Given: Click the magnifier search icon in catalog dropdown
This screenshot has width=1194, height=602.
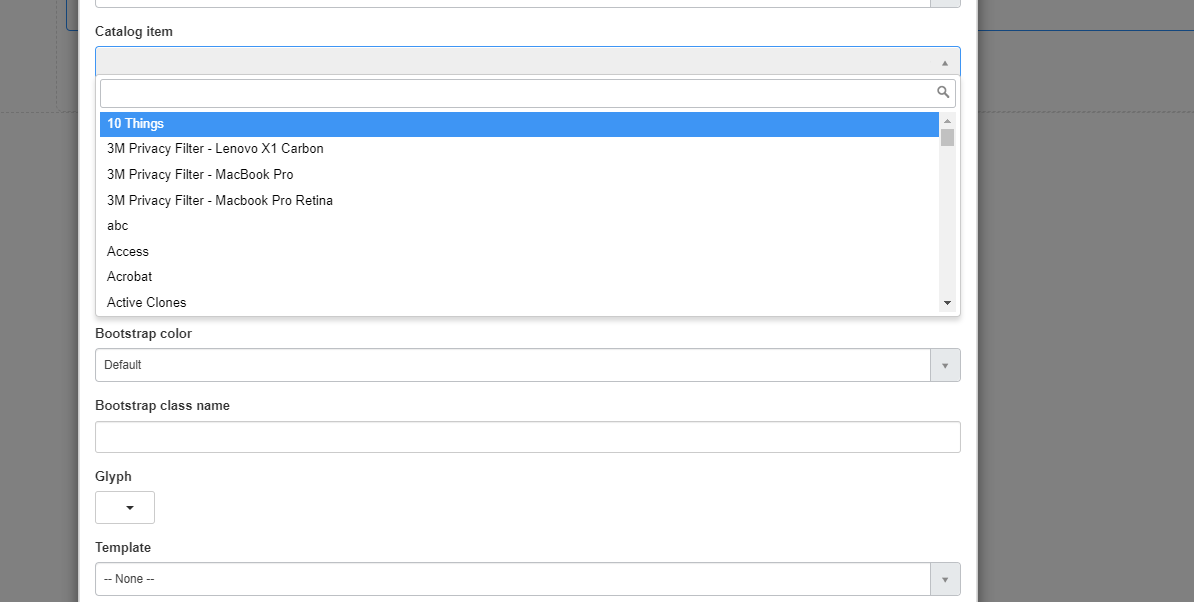Looking at the screenshot, I should (943, 91).
